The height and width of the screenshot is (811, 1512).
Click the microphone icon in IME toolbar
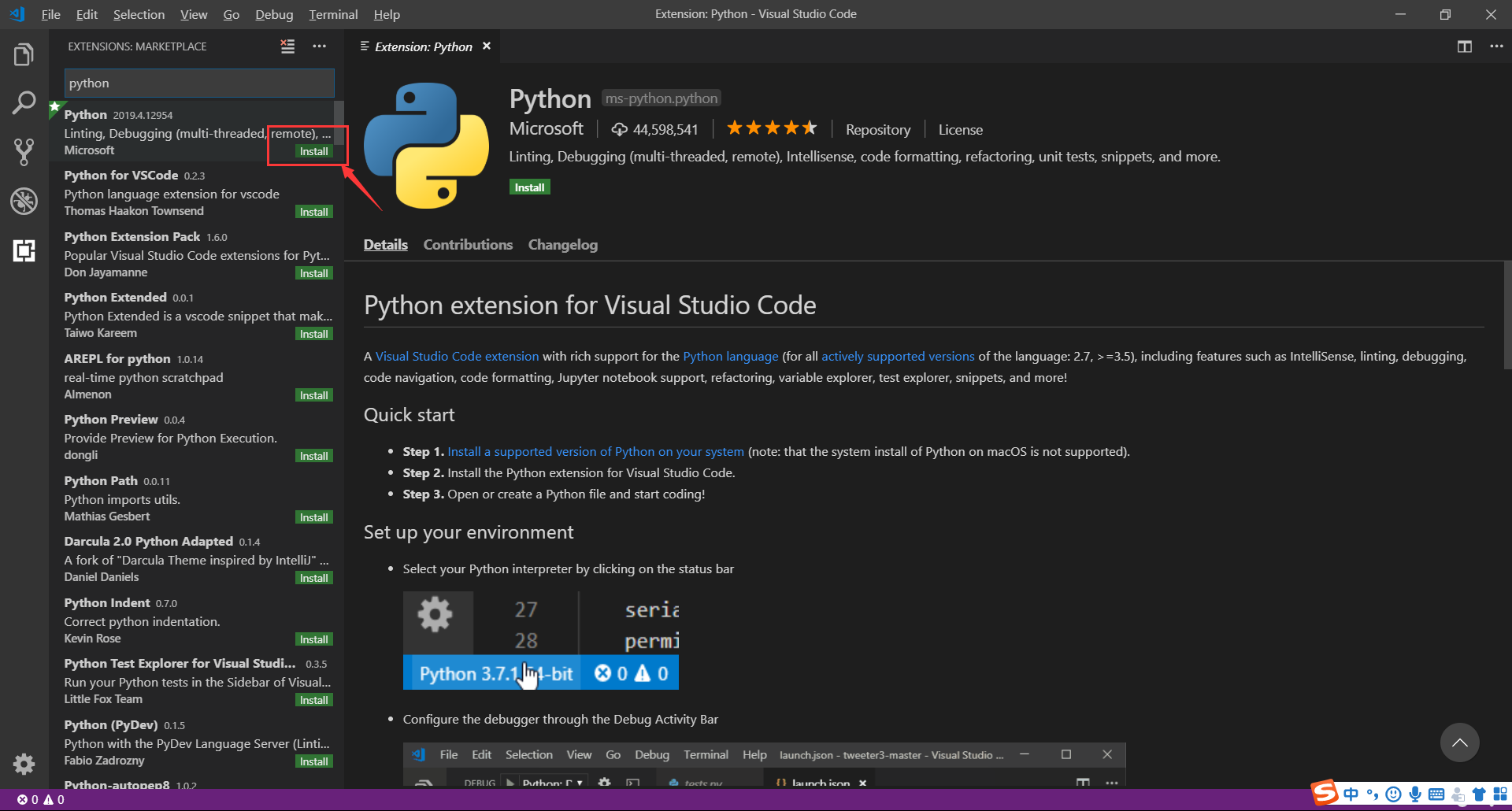click(x=1415, y=794)
